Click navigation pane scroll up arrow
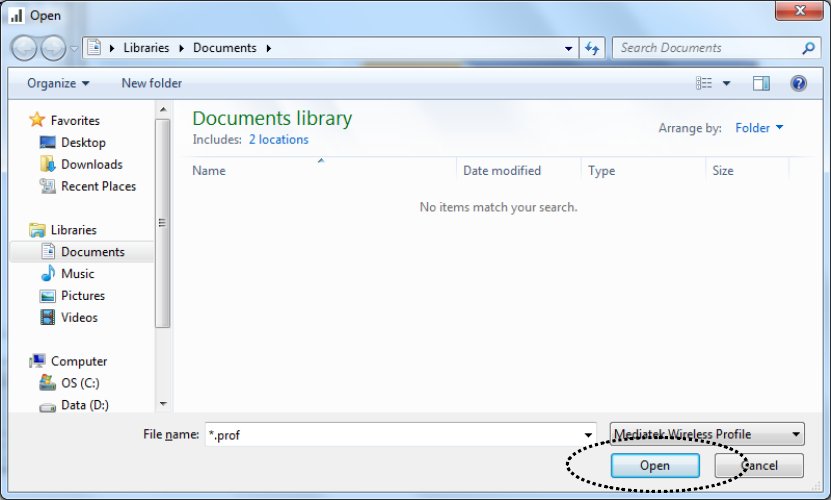Image resolution: width=831 pixels, height=500 pixels. 163,109
